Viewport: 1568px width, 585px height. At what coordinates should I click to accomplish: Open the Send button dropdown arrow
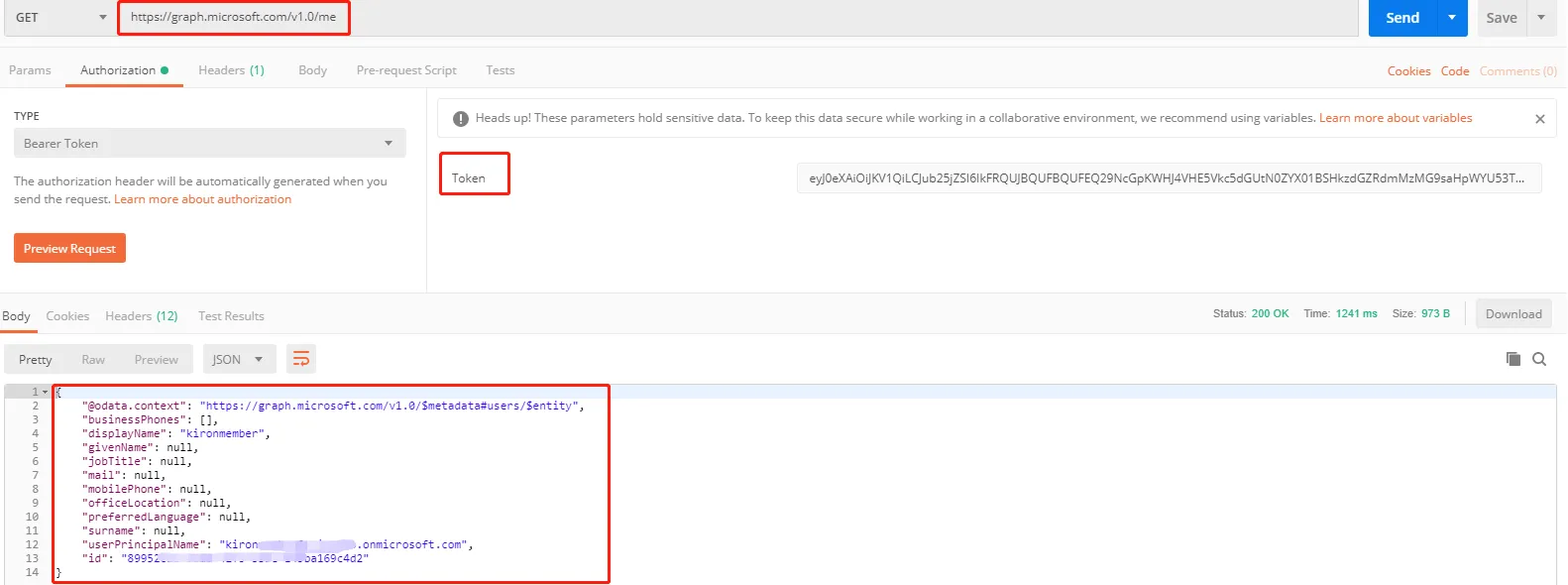click(x=1452, y=18)
